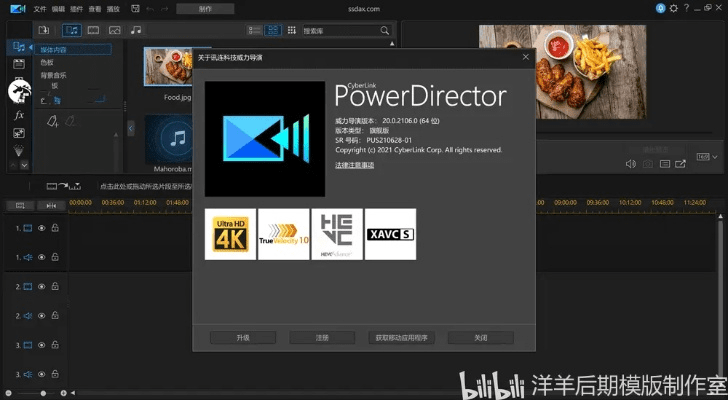The image size is (728, 400).
Task: Lock audio track 3
Action: pos(55,374)
